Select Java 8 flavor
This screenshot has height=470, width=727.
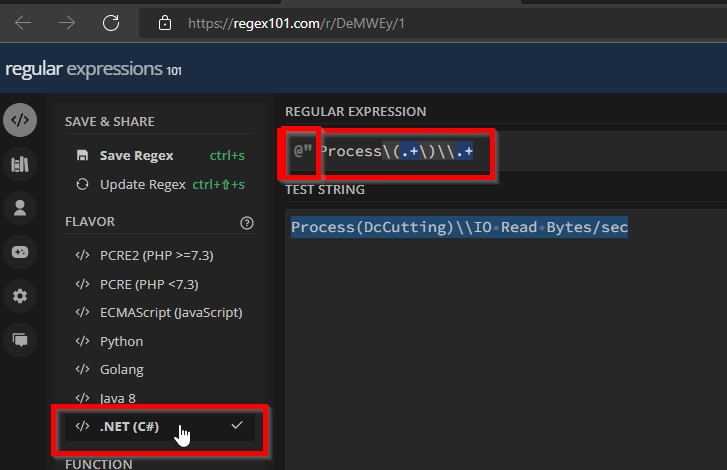tap(160, 398)
